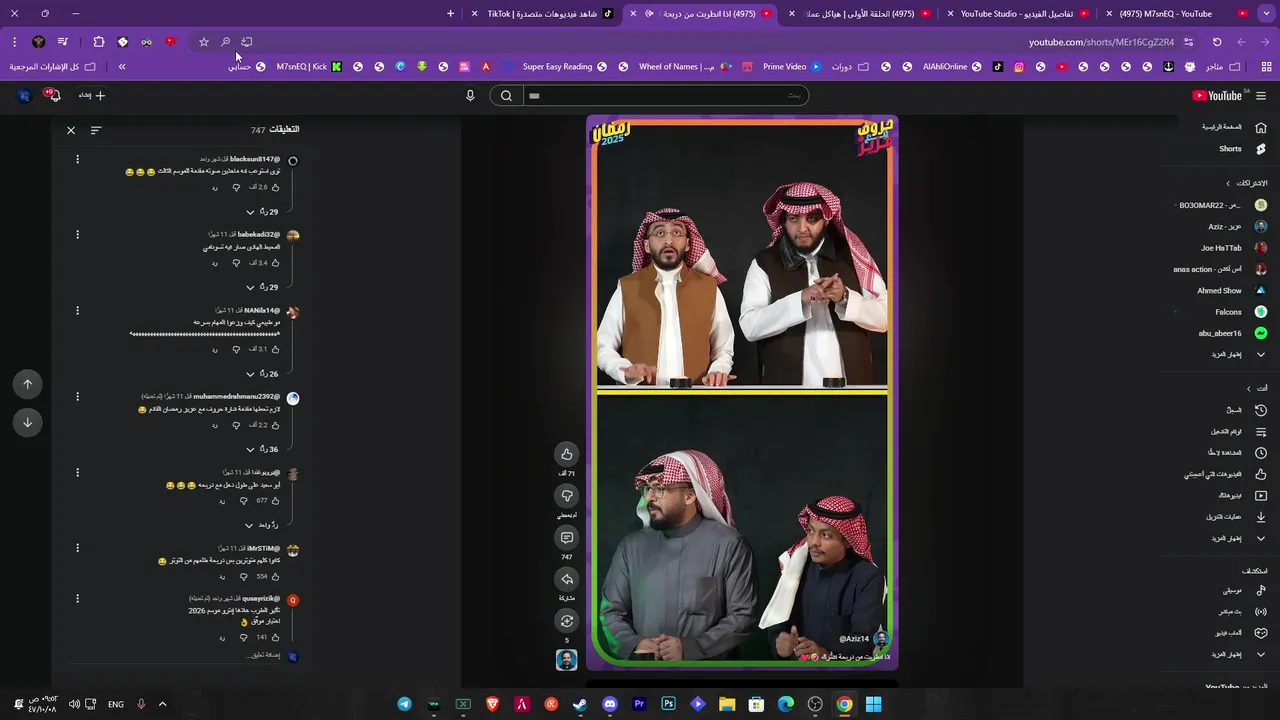The image size is (1280, 720).
Task: Open Music in the Explore section
Action: [1244, 591]
